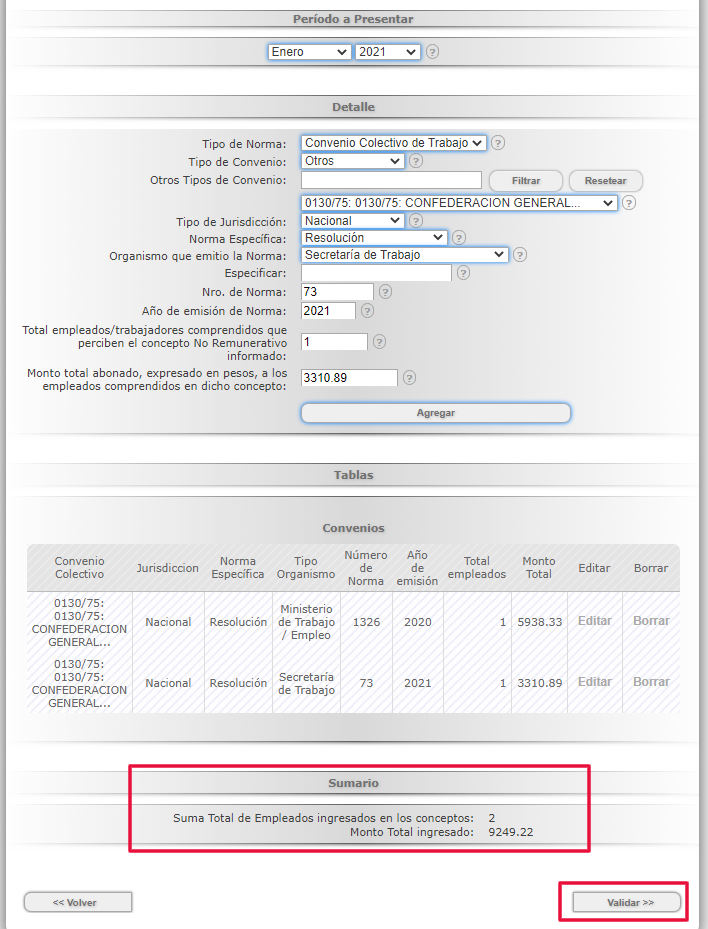Open the Secretaría de Trabajo organismo dropdown
This screenshot has height=929, width=708.
[x=405, y=255]
